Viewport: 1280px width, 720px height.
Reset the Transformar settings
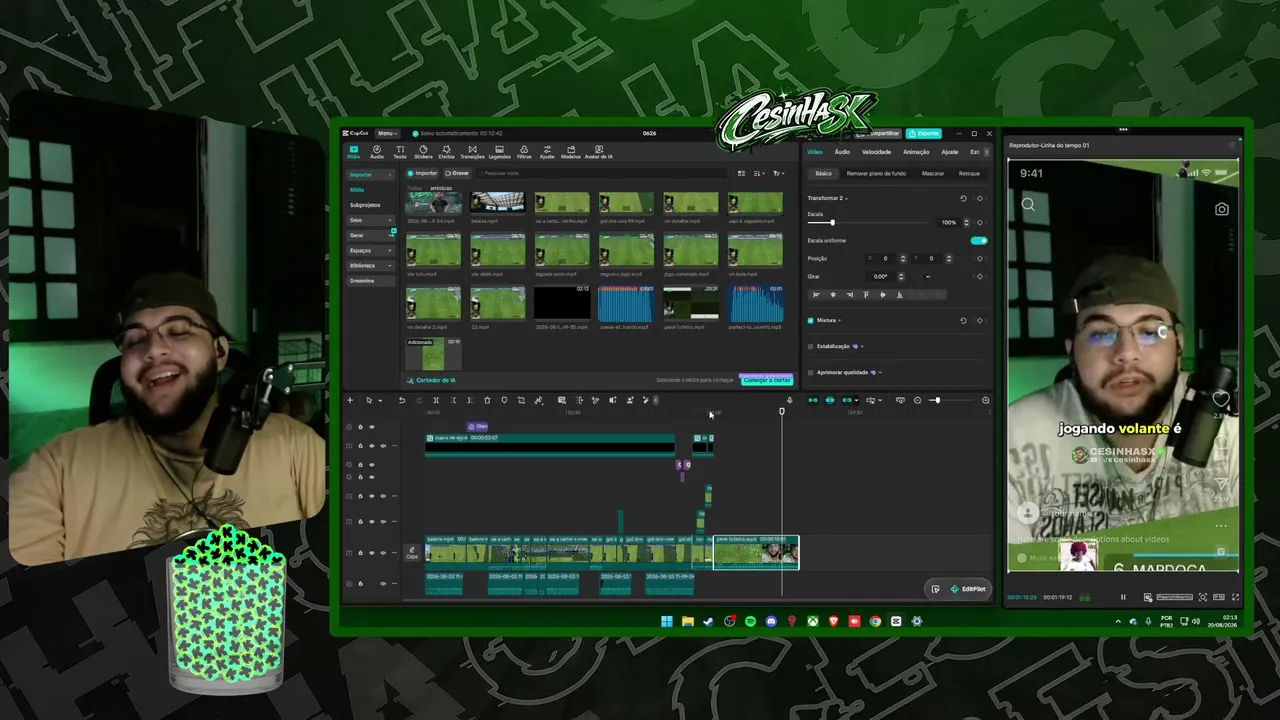(x=963, y=198)
